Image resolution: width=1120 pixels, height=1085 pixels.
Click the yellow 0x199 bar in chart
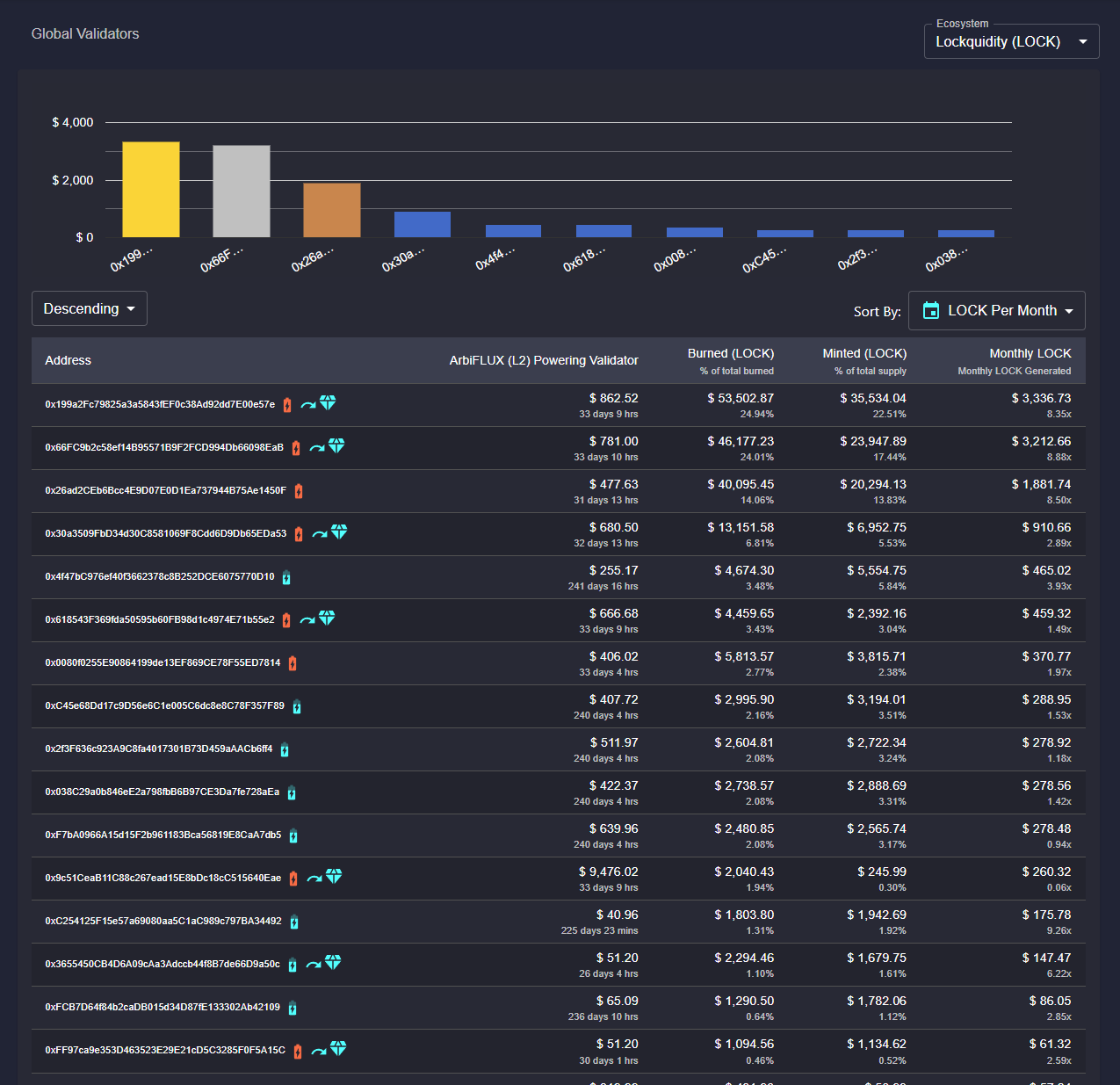point(151,190)
